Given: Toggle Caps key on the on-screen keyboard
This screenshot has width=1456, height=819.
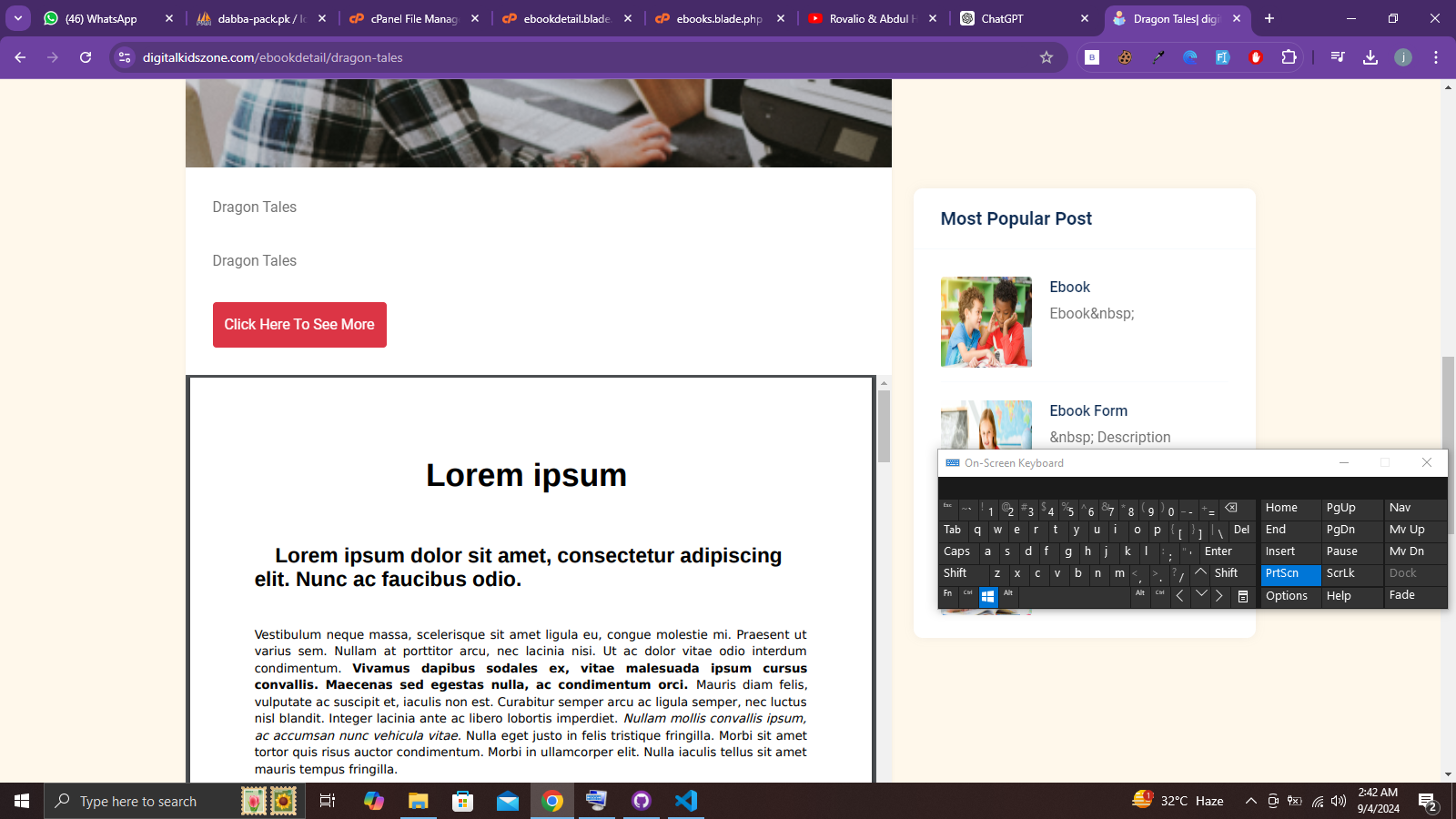Looking at the screenshot, I should pyautogui.click(x=957, y=551).
